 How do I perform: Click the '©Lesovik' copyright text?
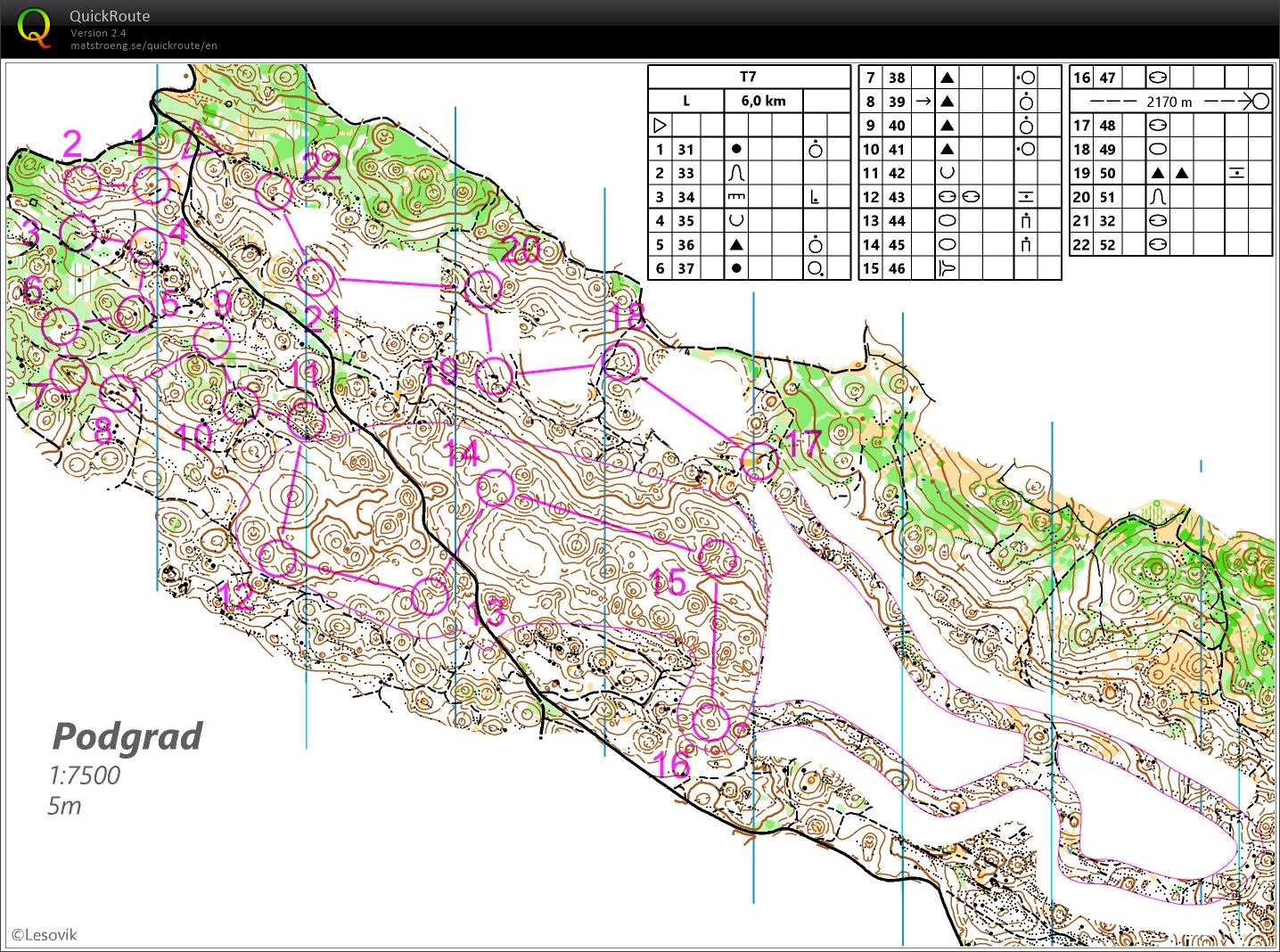tap(45, 934)
